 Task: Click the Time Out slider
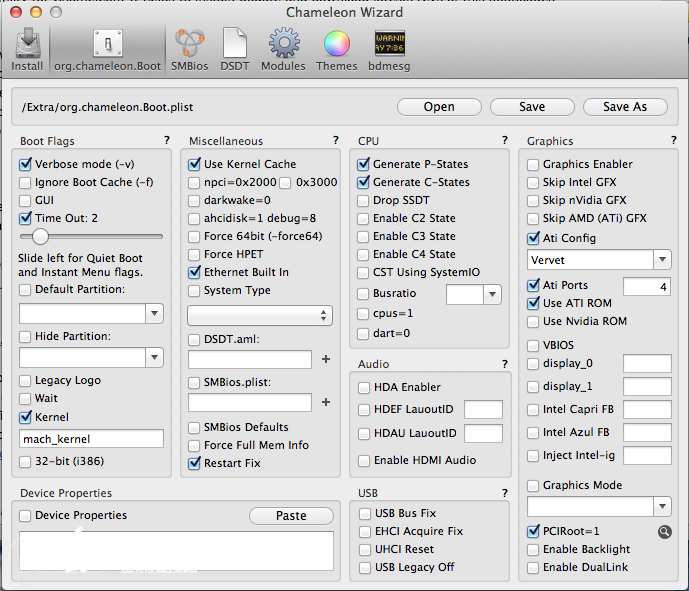[x=42, y=237]
